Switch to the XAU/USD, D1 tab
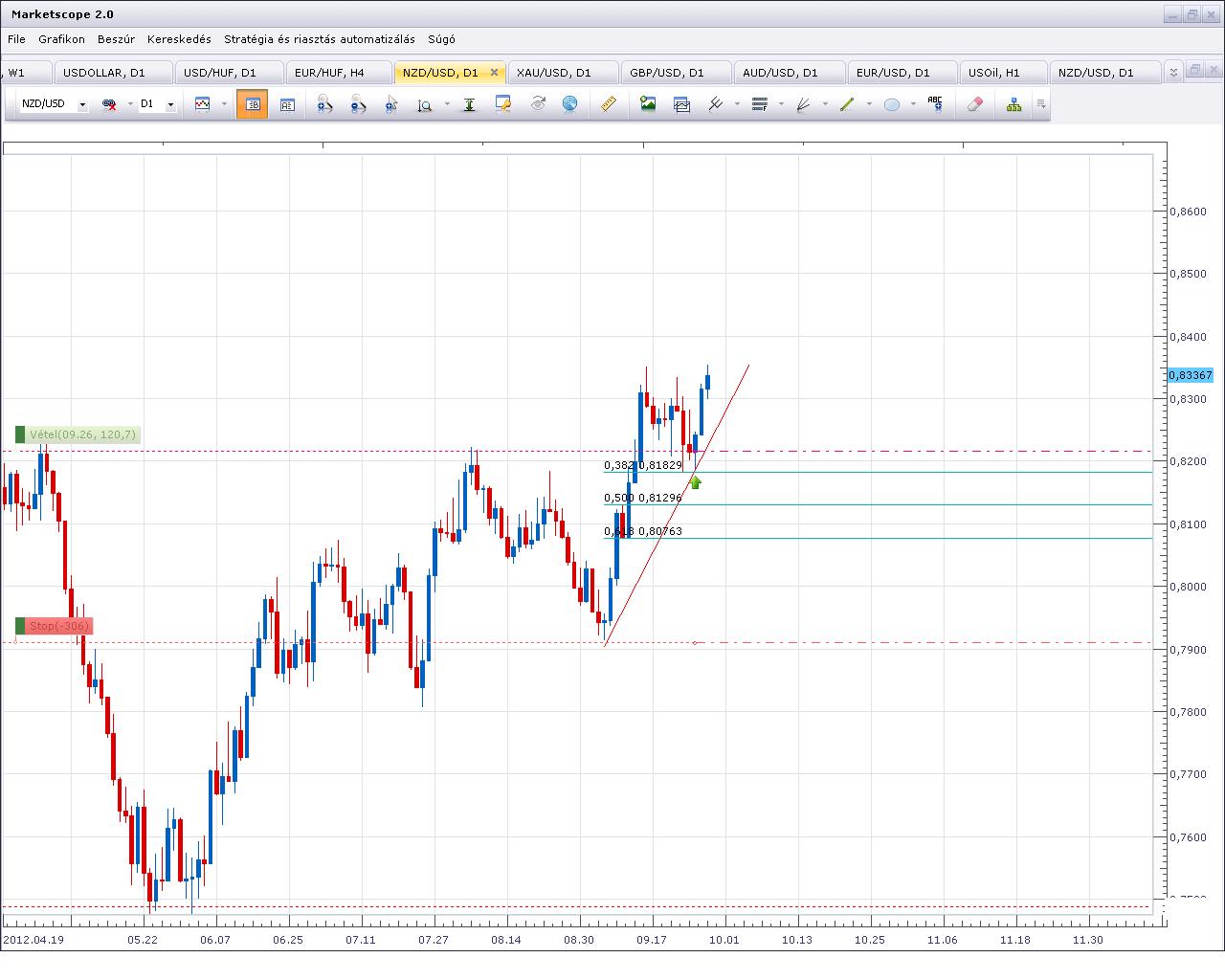 [562, 73]
